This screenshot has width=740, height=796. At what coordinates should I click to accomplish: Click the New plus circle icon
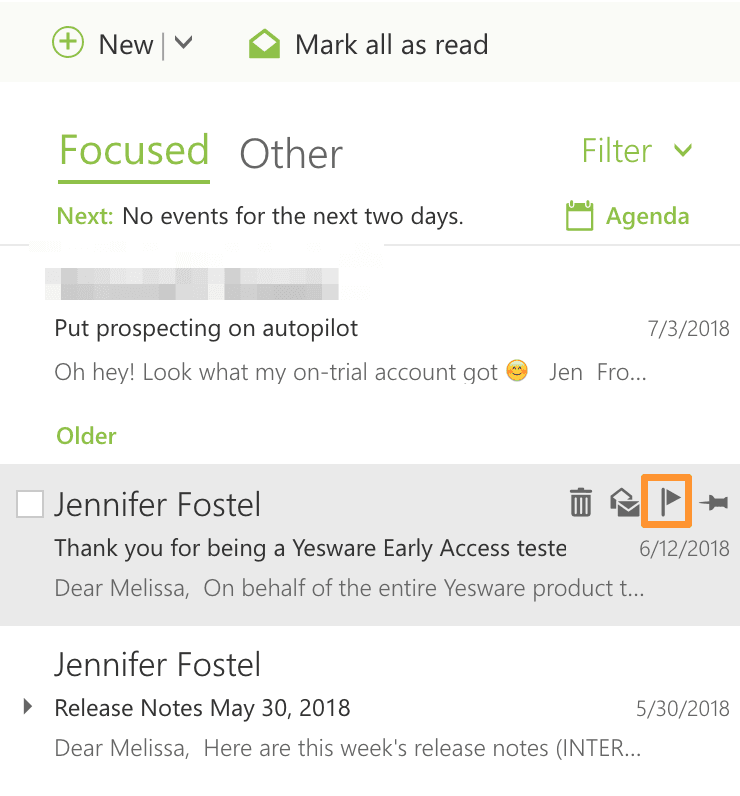coord(68,44)
